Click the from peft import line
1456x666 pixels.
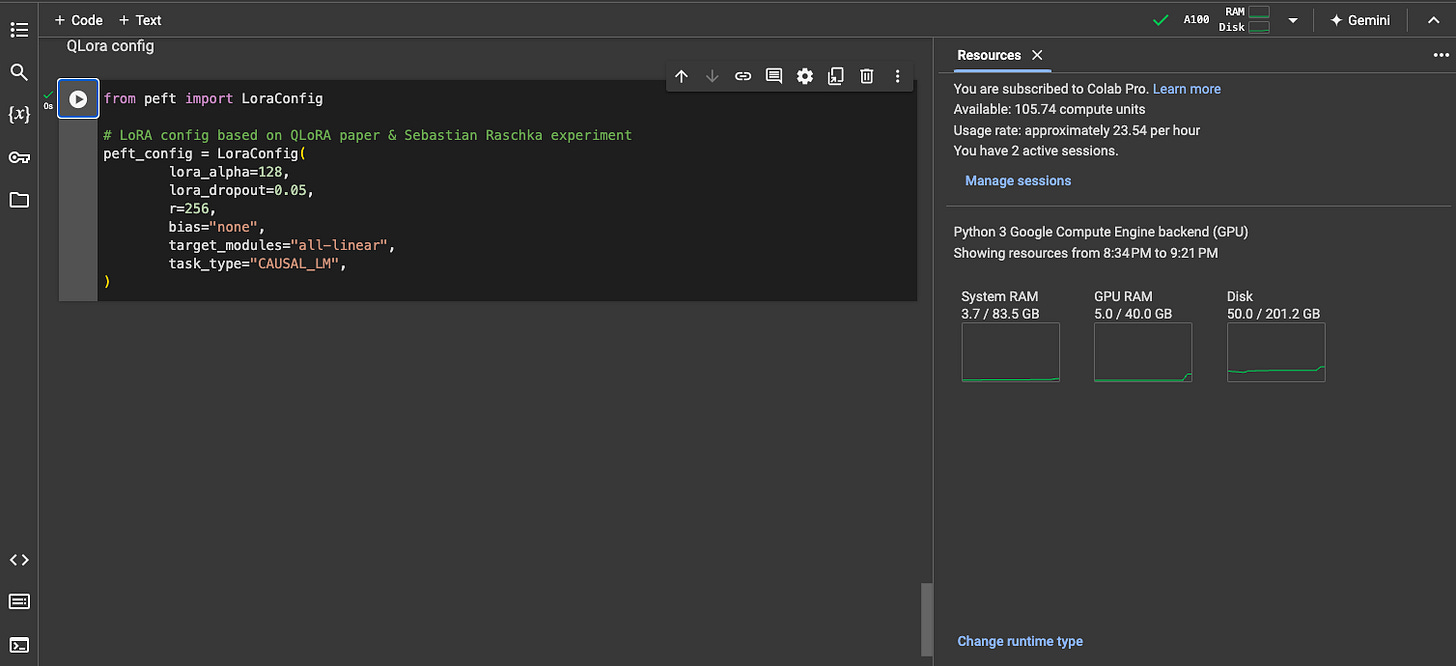pyautogui.click(x=213, y=98)
